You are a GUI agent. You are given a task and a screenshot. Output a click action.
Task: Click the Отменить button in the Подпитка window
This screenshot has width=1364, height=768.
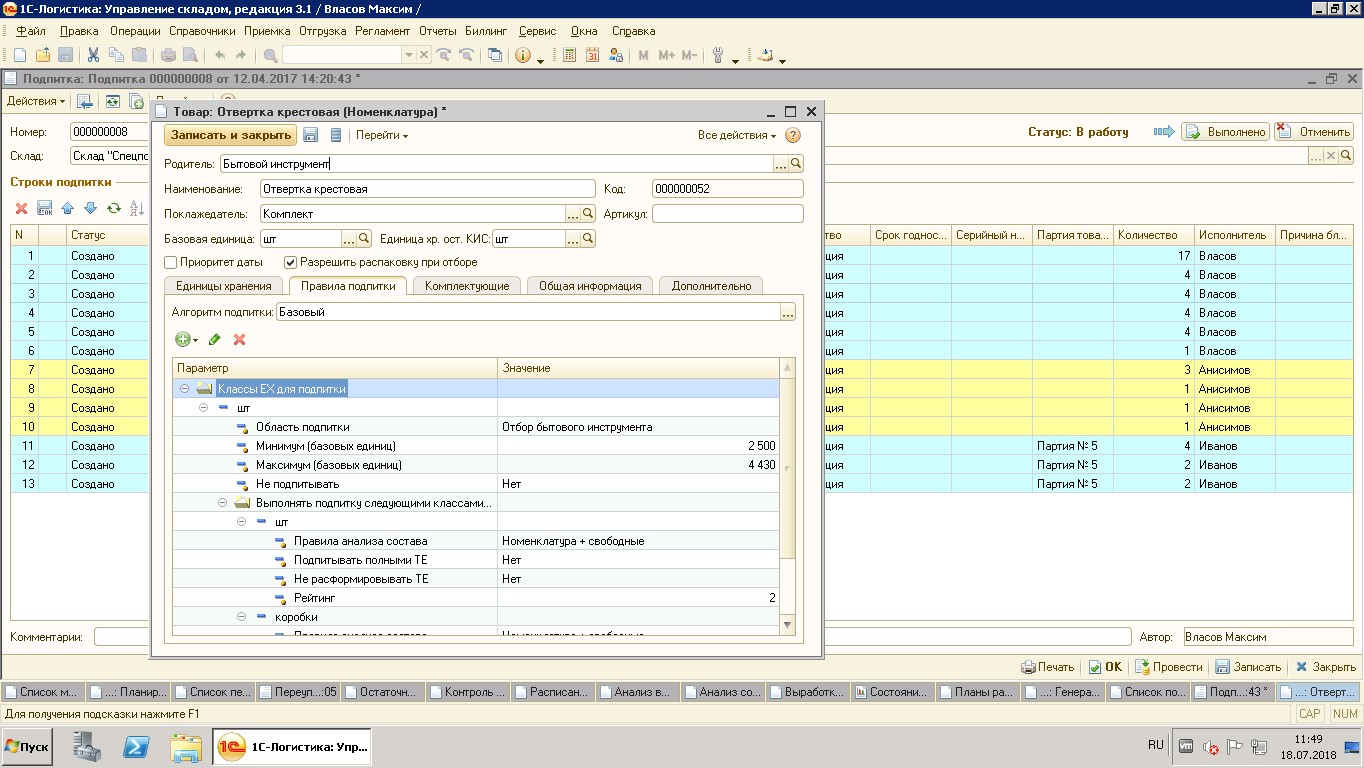pos(1314,132)
